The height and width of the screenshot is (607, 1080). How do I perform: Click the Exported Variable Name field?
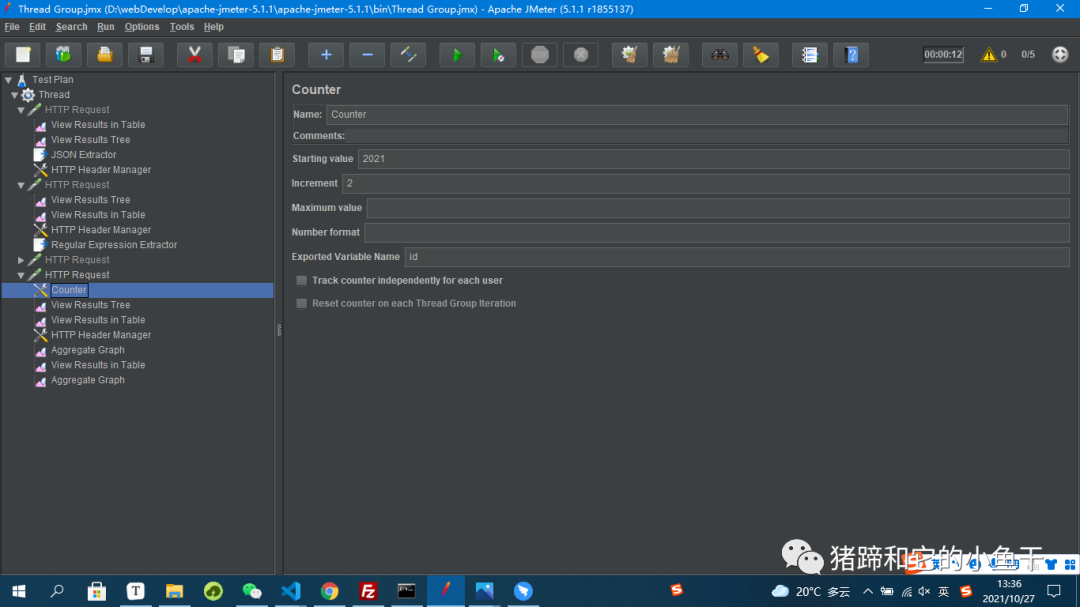pos(737,256)
